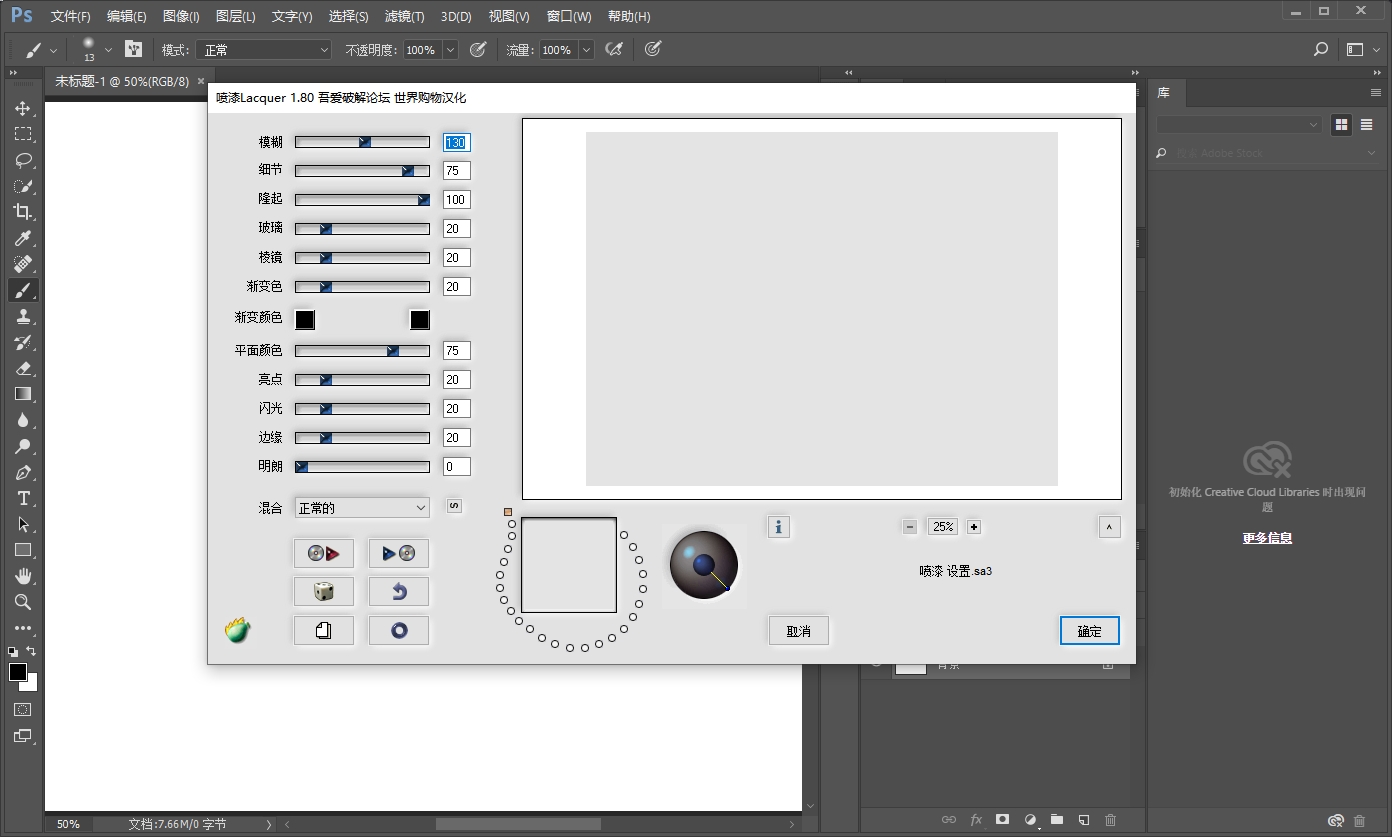The image size is (1392, 837).
Task: Click the copy pages icon button in Lacquer
Action: point(324,630)
